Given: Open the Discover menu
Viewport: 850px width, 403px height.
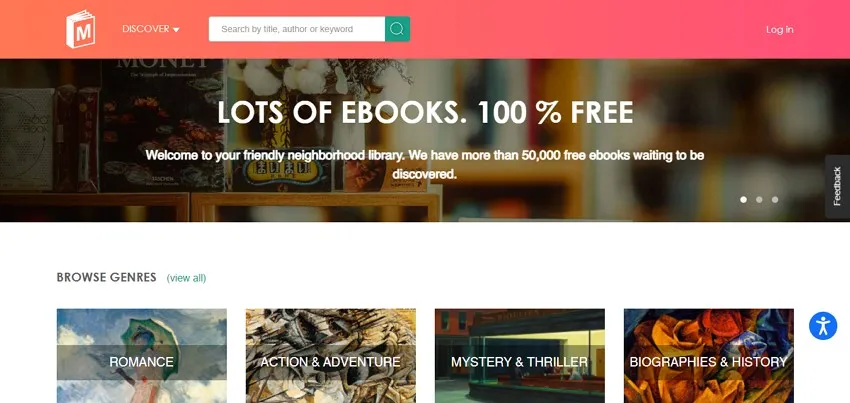Looking at the screenshot, I should [x=151, y=29].
